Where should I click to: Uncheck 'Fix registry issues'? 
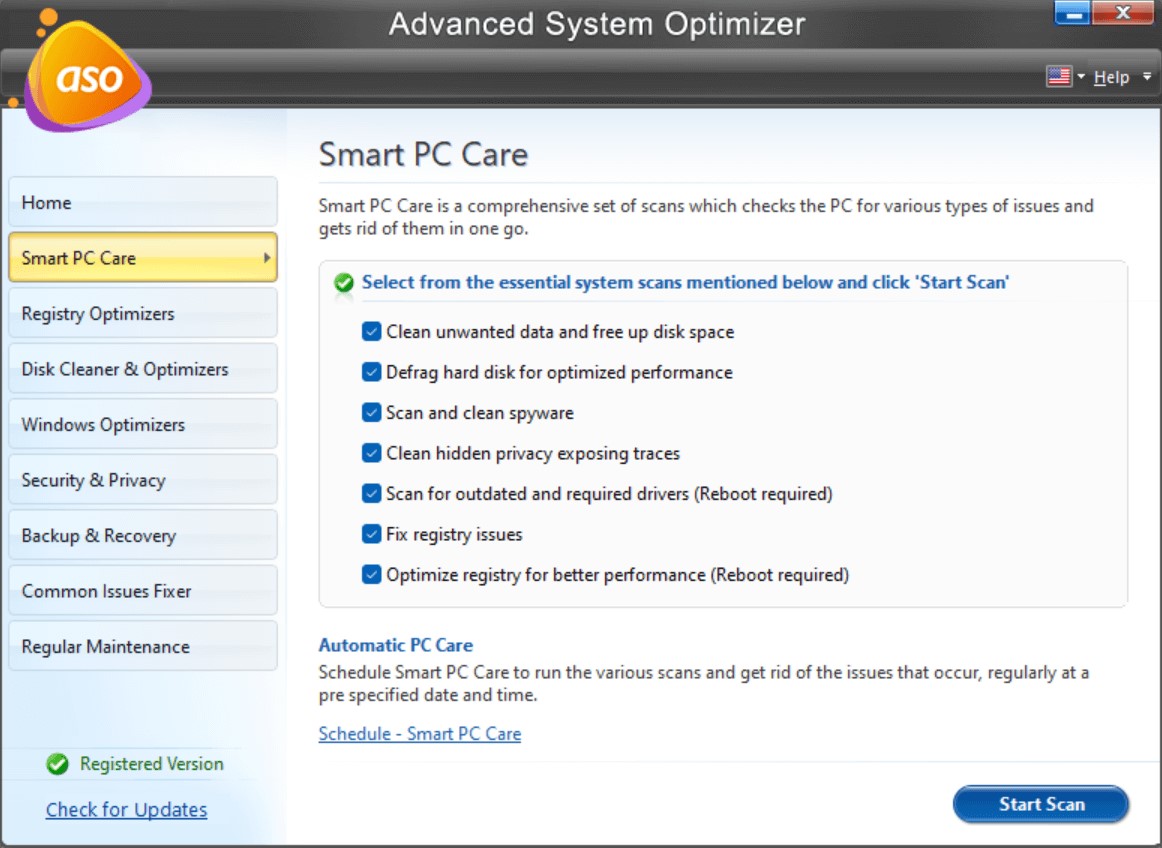(371, 534)
